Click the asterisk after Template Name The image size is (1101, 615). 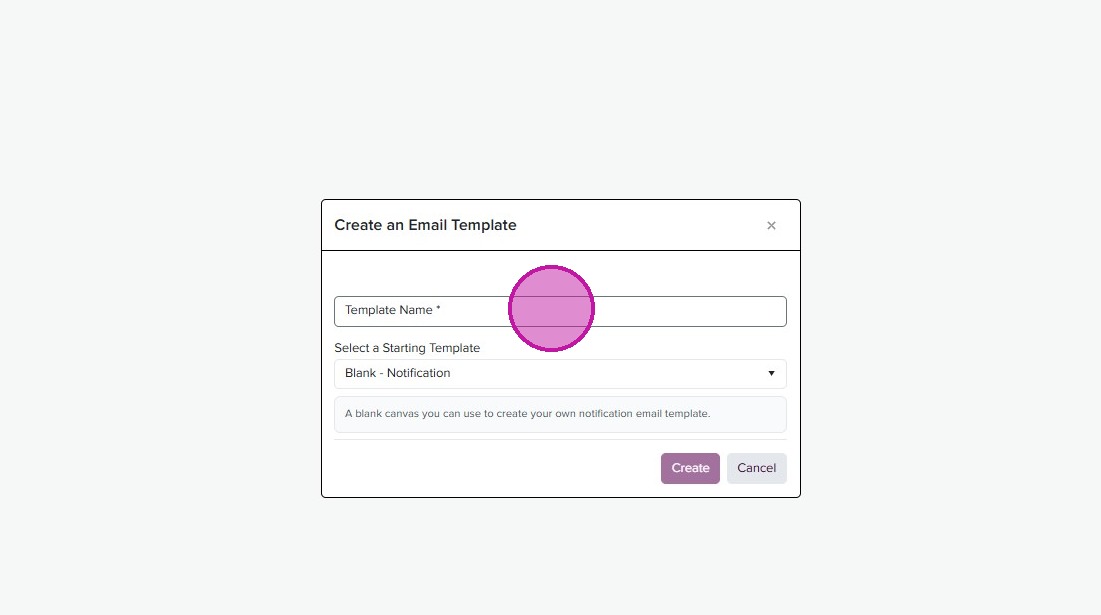438,310
